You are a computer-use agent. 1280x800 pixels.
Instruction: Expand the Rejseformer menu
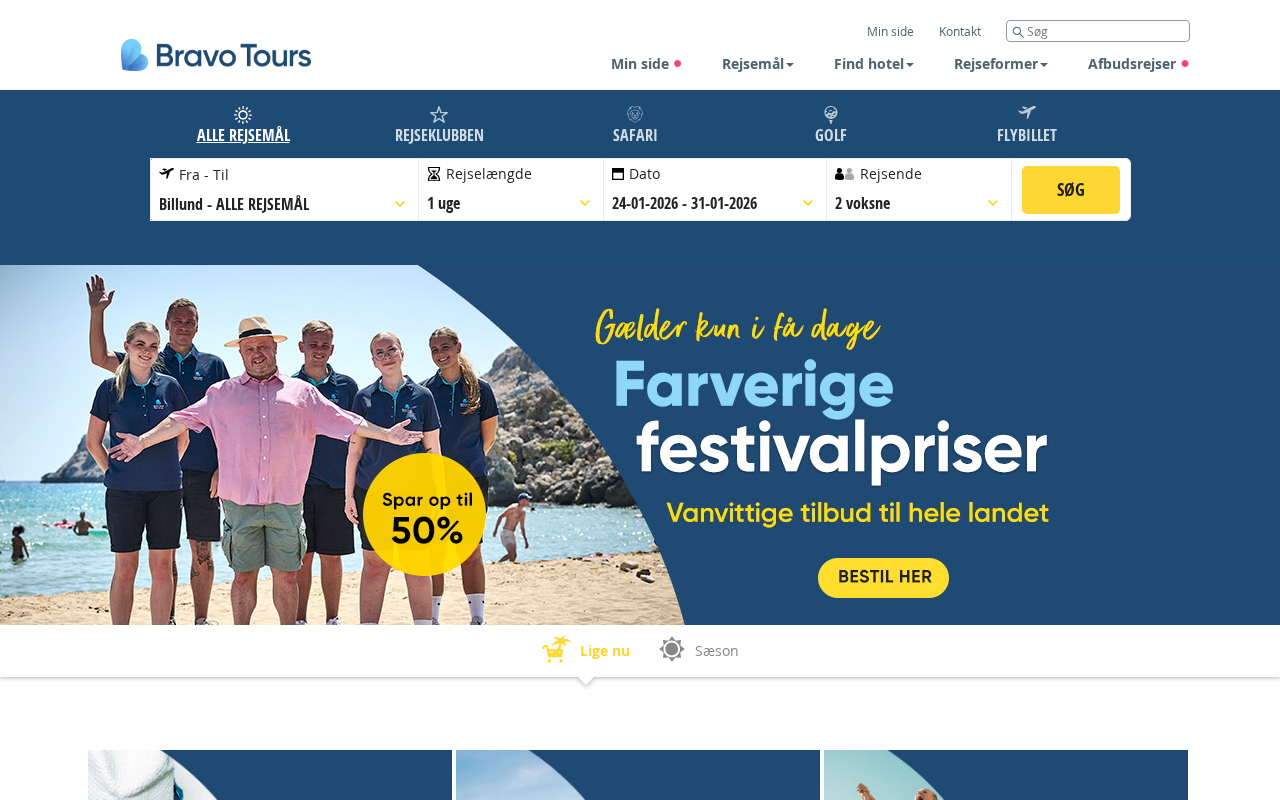pos(1001,64)
